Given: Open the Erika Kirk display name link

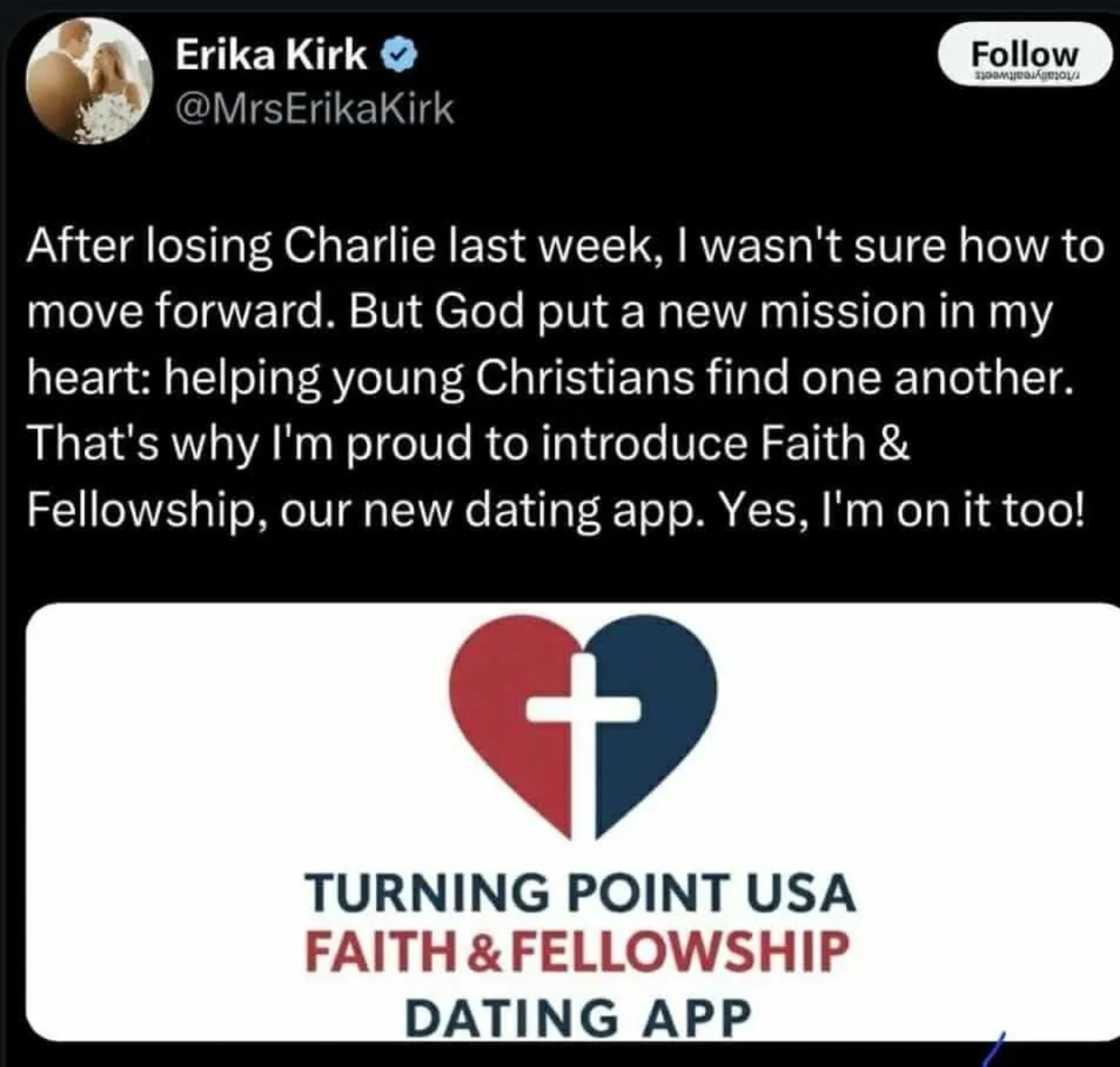Looking at the screenshot, I should (x=272, y=56).
